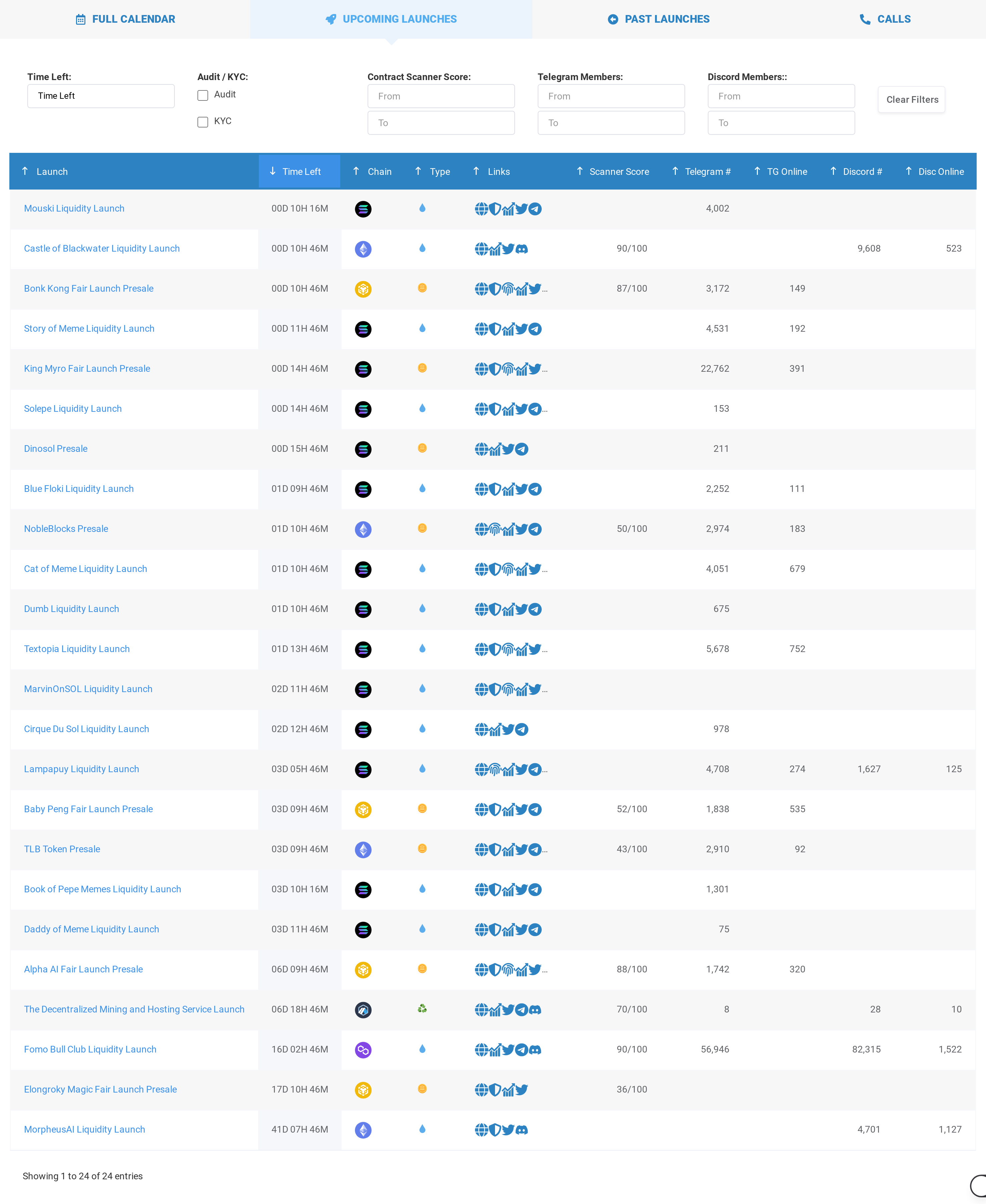Click Solana chain icon in King Myro row
The image size is (986, 1204).
(363, 369)
